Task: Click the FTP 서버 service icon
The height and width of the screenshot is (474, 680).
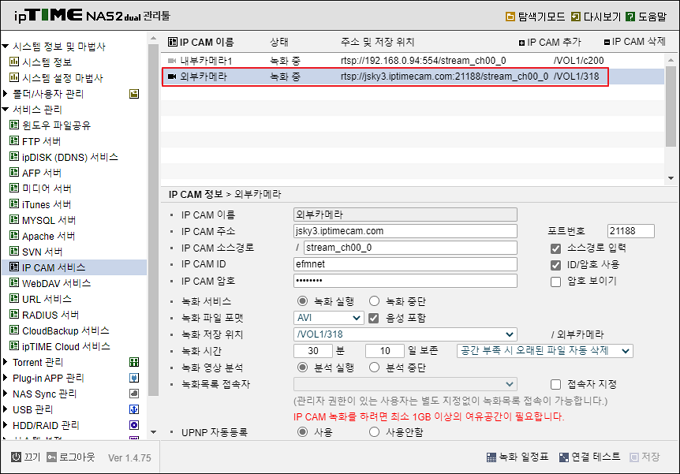Action: 14,141
